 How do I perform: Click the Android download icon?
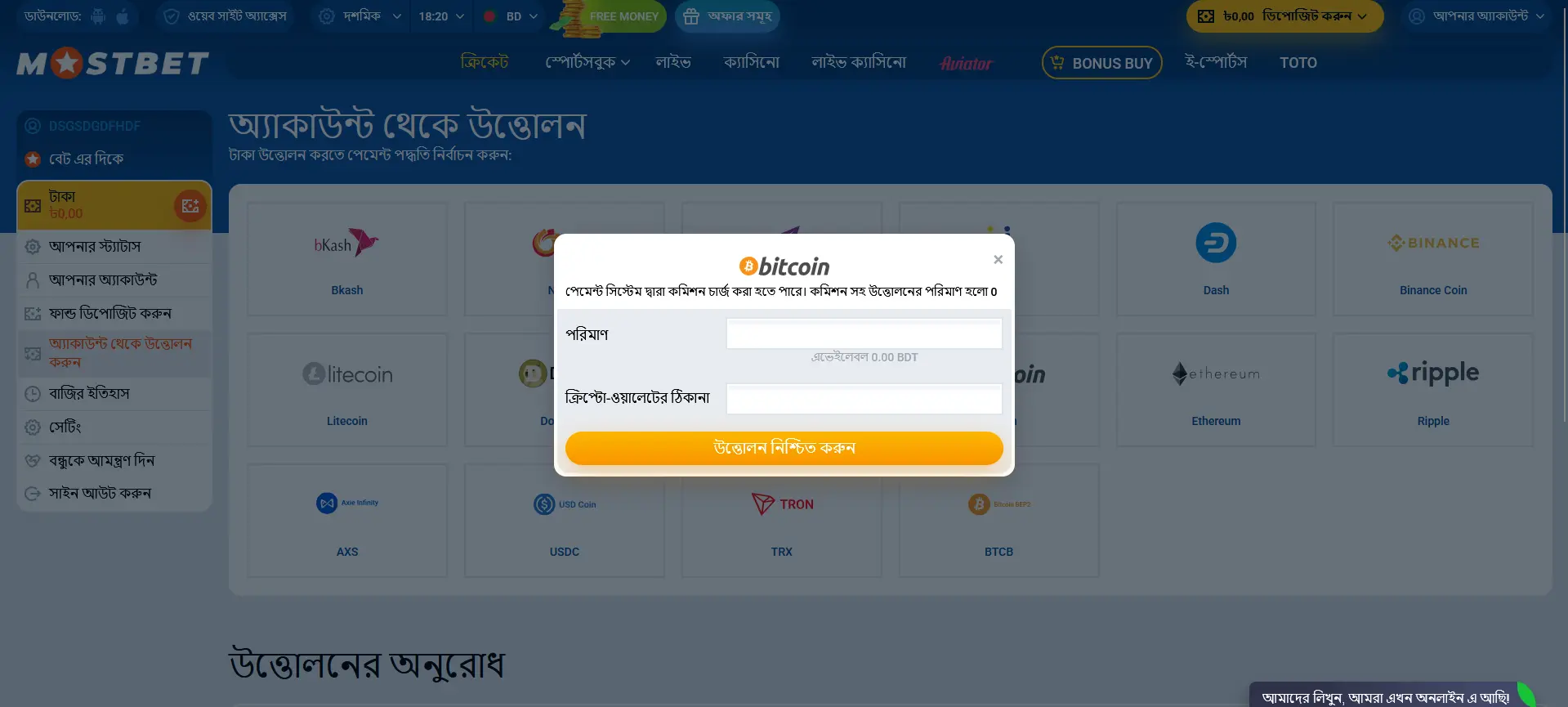(99, 16)
